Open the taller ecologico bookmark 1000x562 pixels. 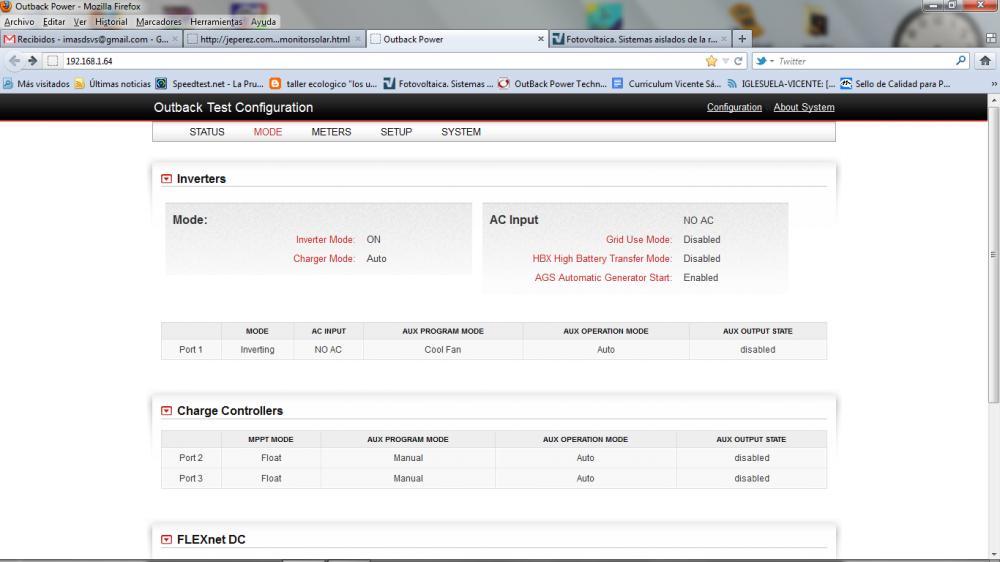[x=323, y=84]
